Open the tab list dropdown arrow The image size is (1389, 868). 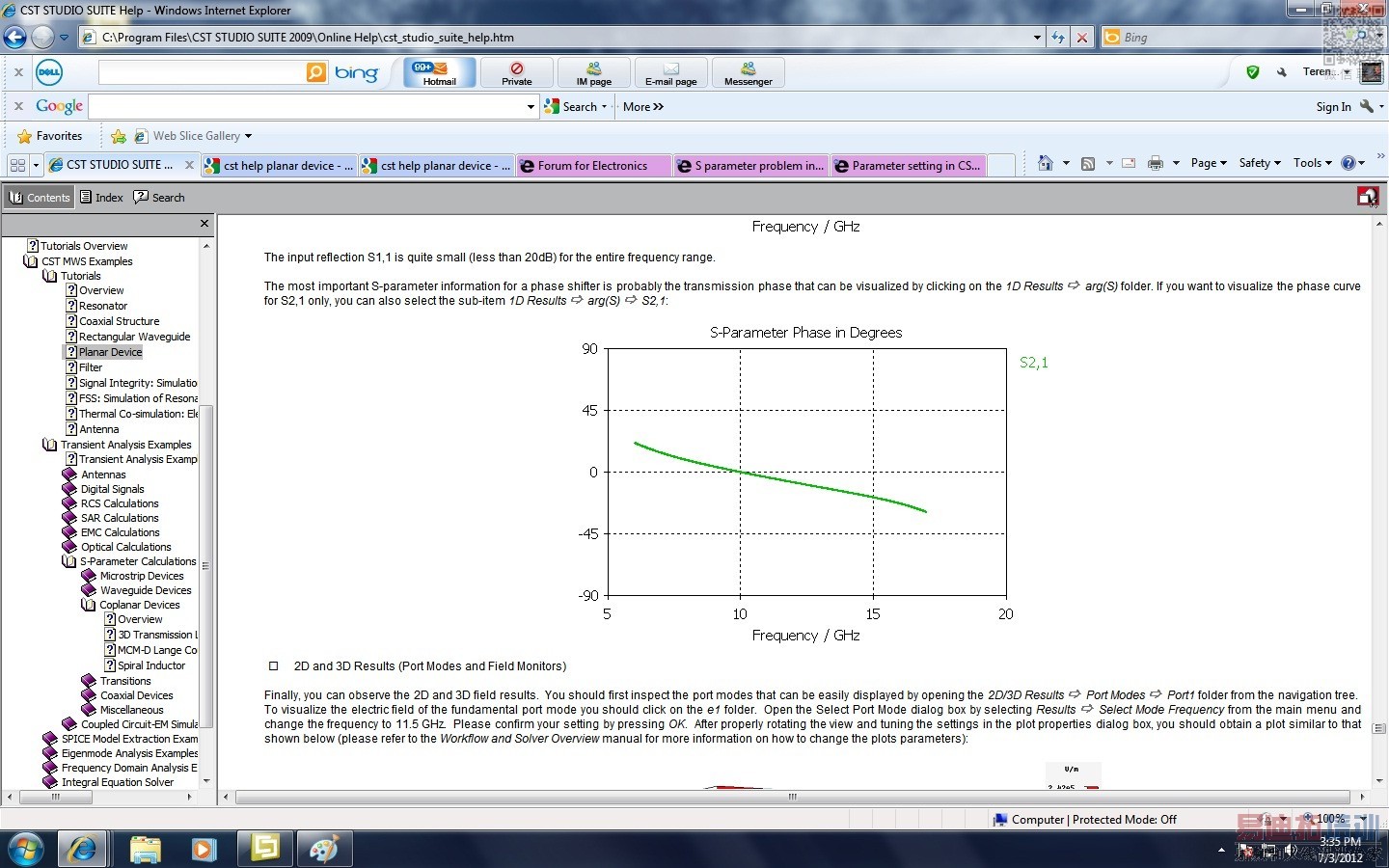[x=36, y=165]
